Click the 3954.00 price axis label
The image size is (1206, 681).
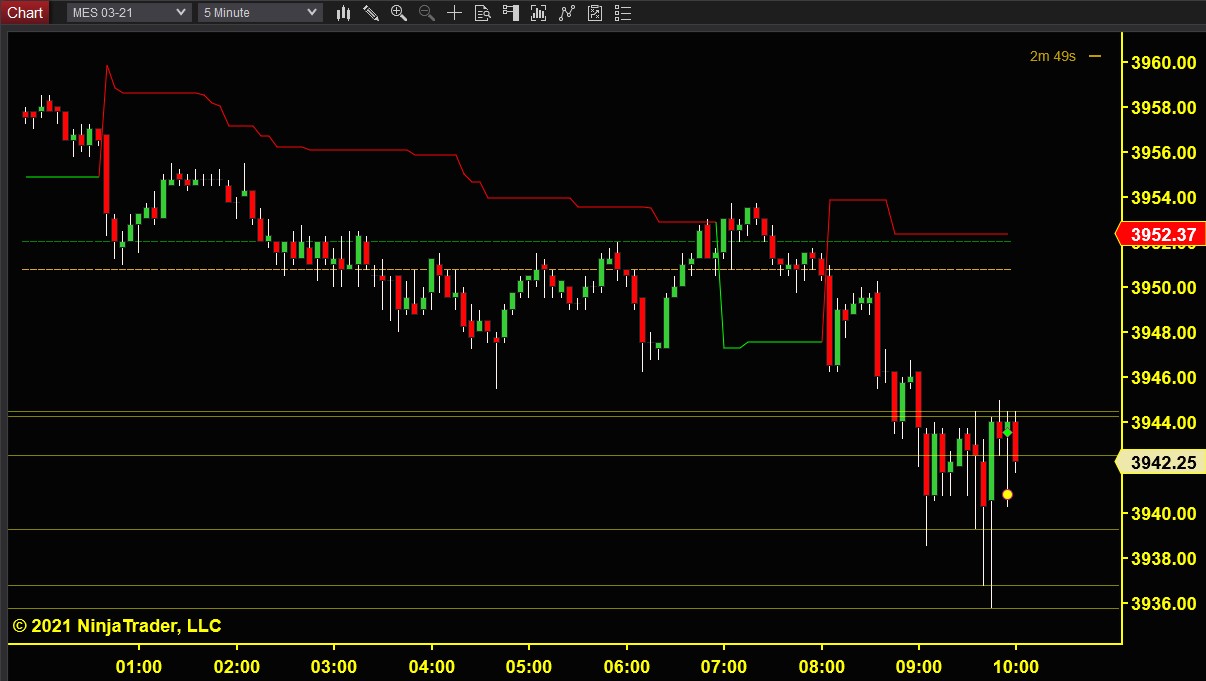(x=1163, y=197)
